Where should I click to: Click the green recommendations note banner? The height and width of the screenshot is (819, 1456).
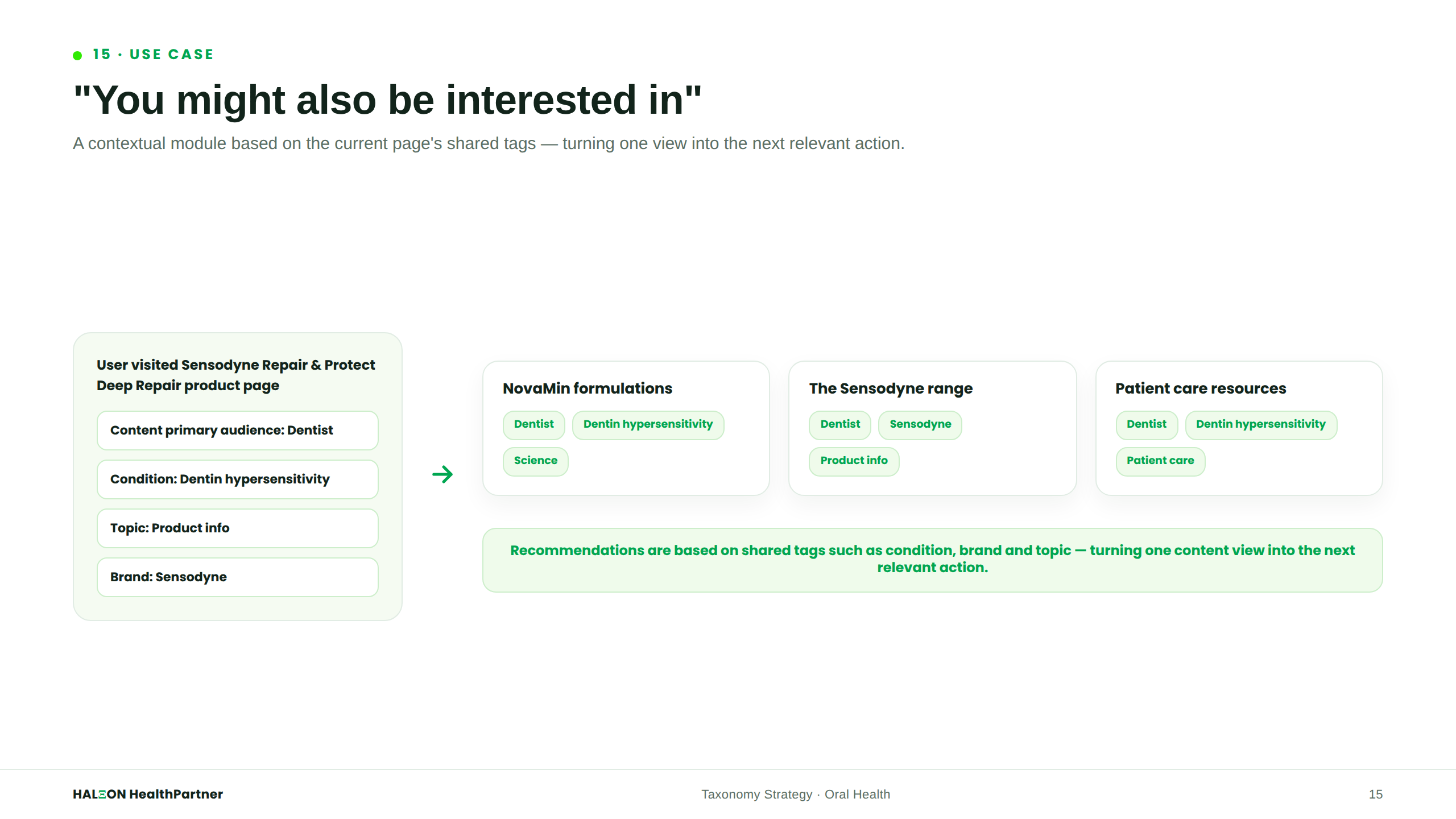pyautogui.click(x=933, y=560)
